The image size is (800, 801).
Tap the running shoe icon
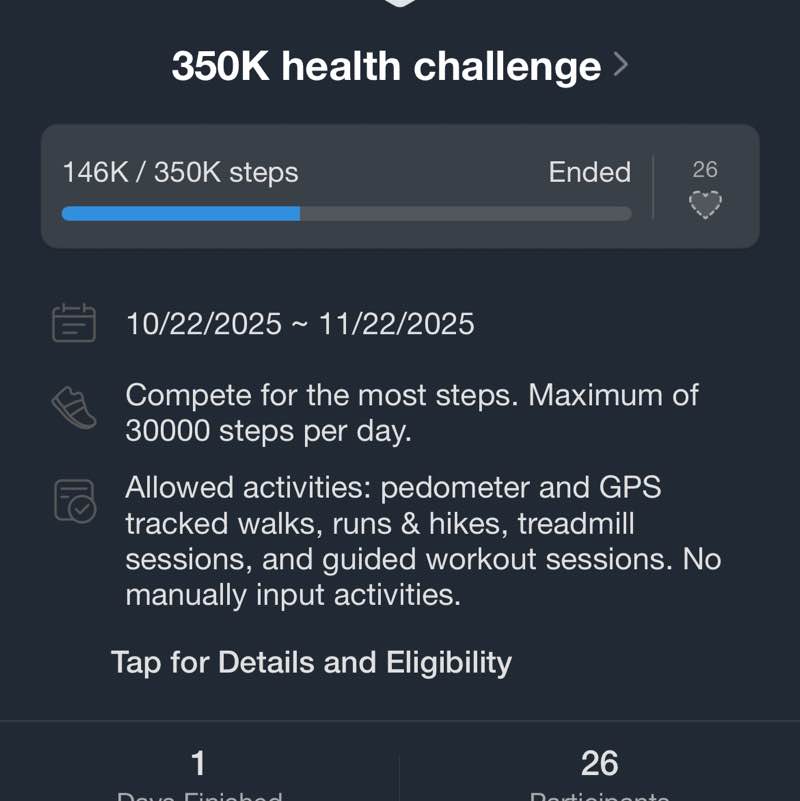73,409
